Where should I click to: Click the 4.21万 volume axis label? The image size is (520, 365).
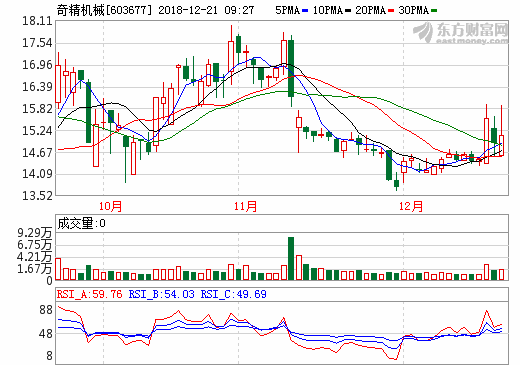(35, 257)
